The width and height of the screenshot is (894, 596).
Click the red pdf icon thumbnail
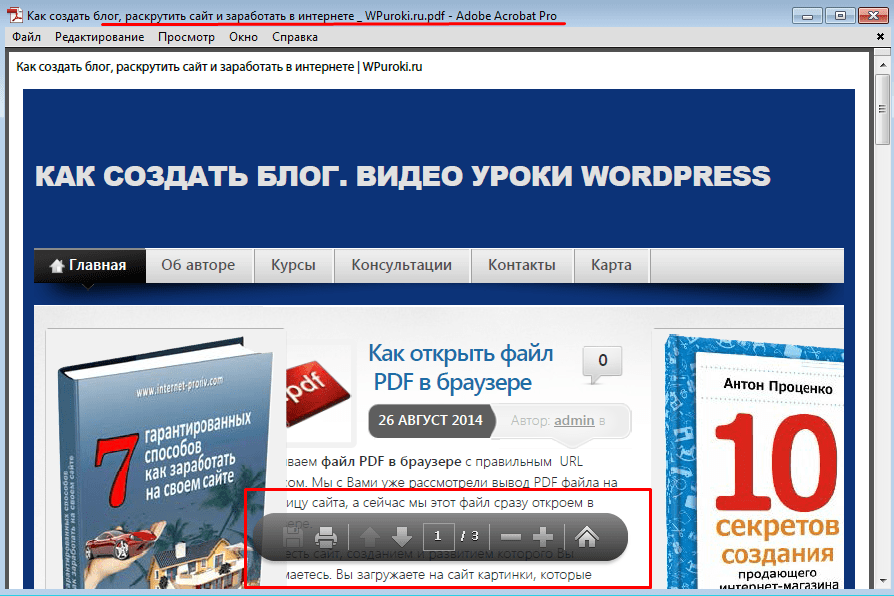[x=317, y=394]
